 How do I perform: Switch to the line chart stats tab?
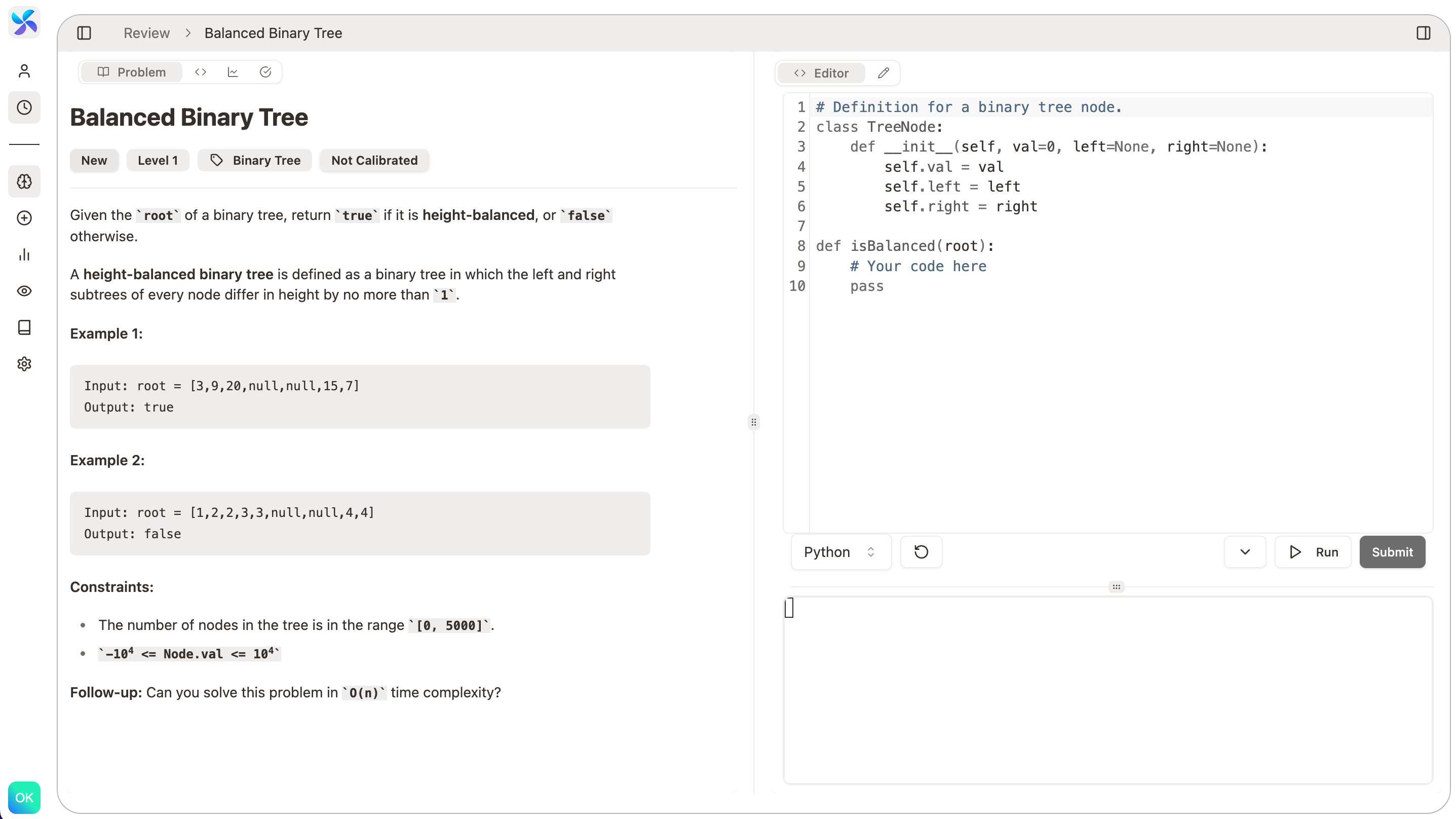(233, 72)
